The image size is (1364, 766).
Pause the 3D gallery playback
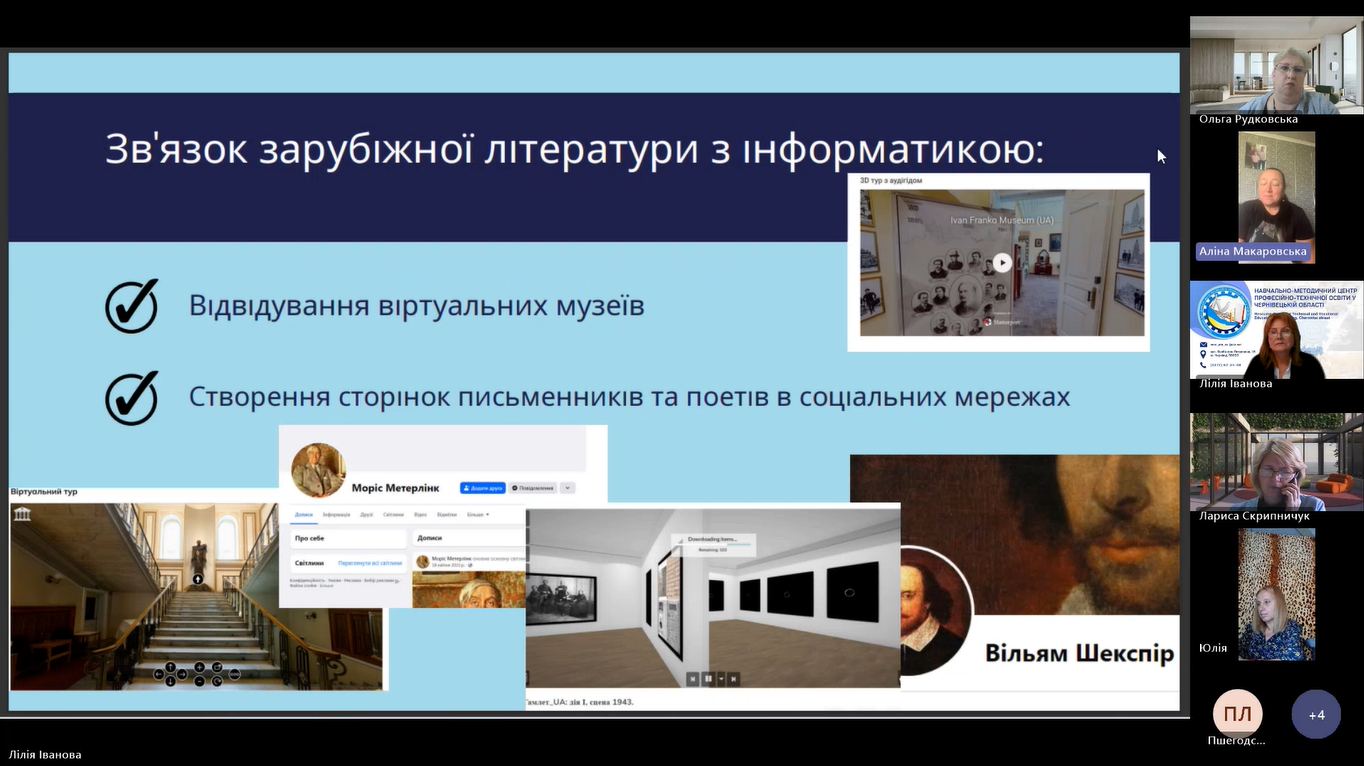click(x=708, y=679)
